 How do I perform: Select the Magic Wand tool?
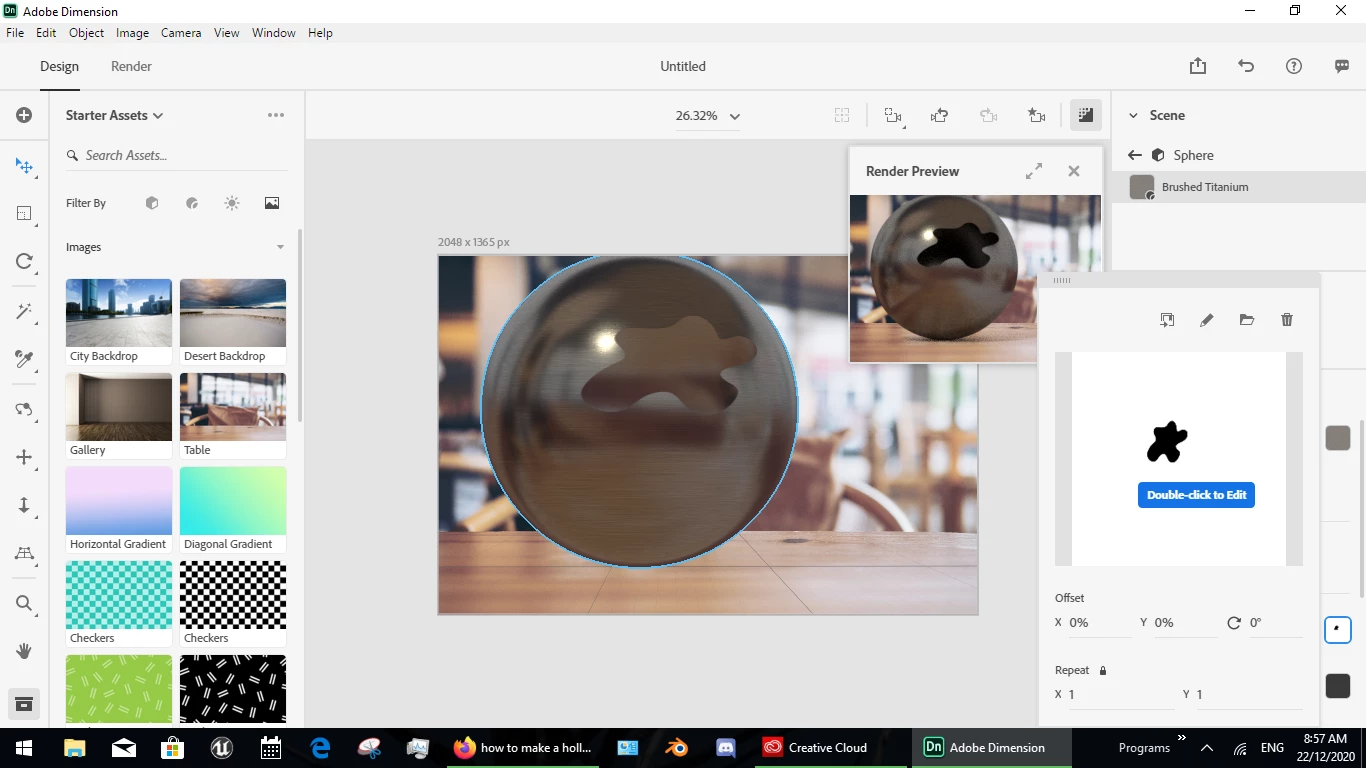coord(24,311)
